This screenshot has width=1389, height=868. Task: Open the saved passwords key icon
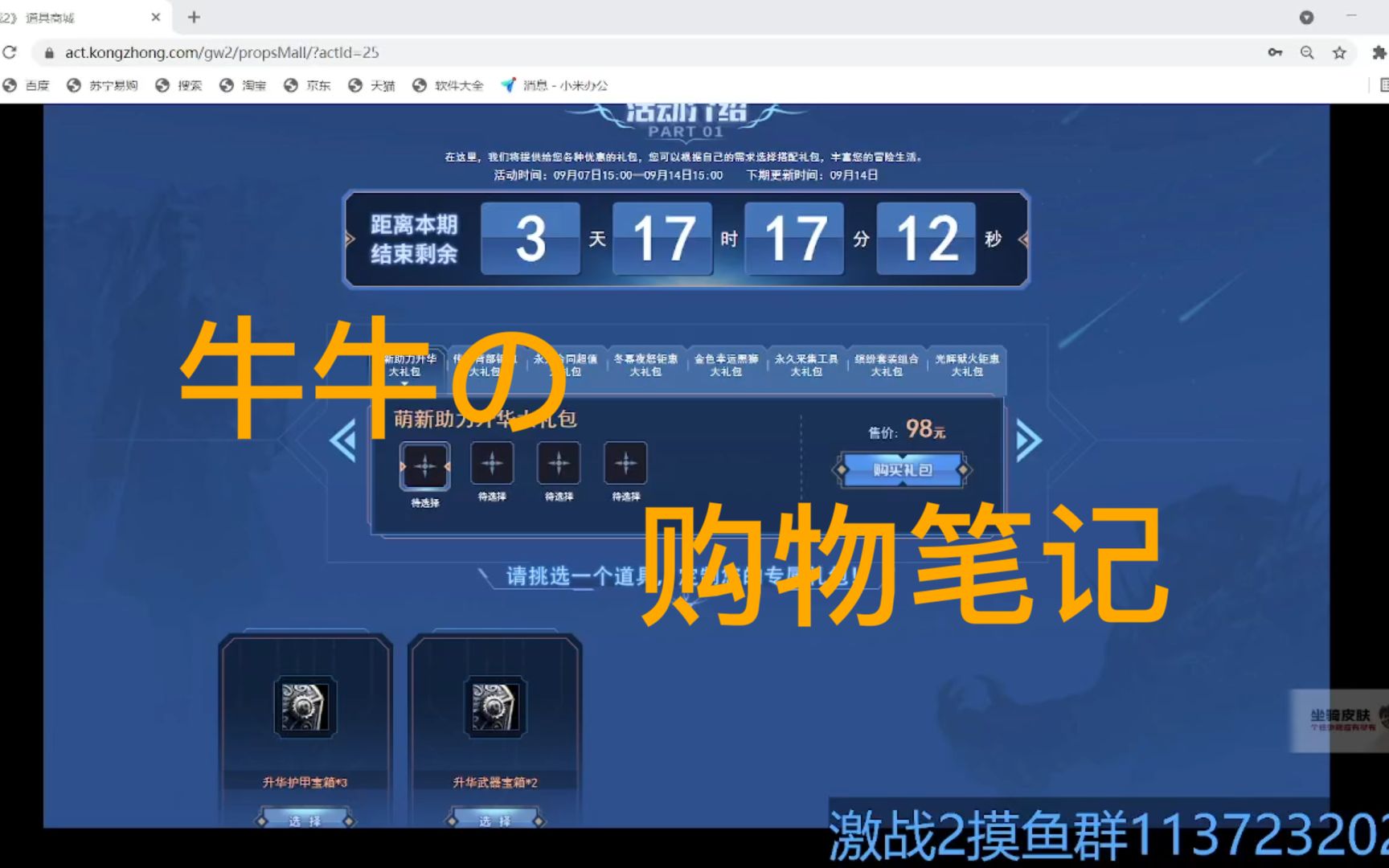click(x=1275, y=52)
